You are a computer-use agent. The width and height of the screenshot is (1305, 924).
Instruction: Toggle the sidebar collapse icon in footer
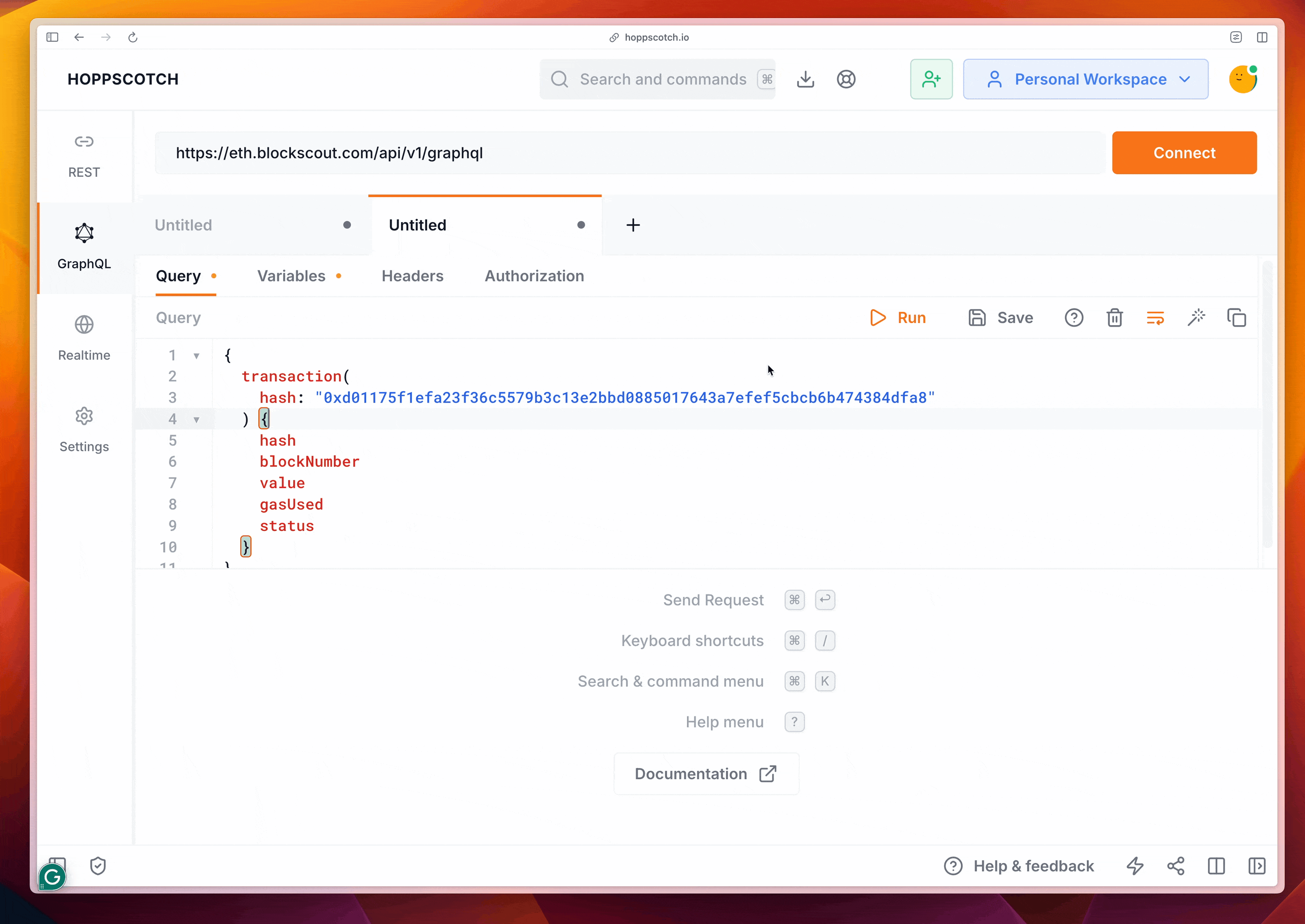(x=1256, y=865)
